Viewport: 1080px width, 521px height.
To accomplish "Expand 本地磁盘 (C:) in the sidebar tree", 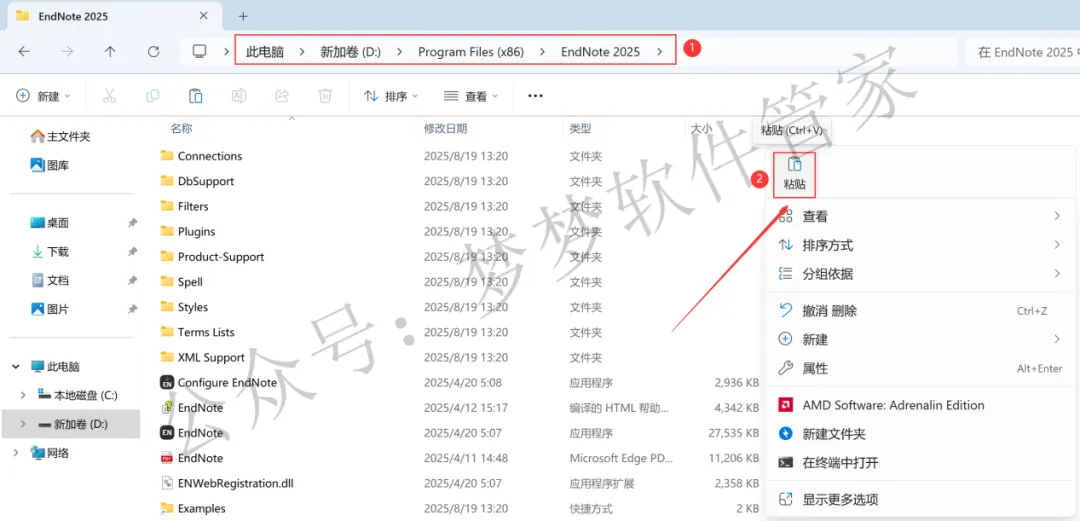I will click(x=23, y=395).
